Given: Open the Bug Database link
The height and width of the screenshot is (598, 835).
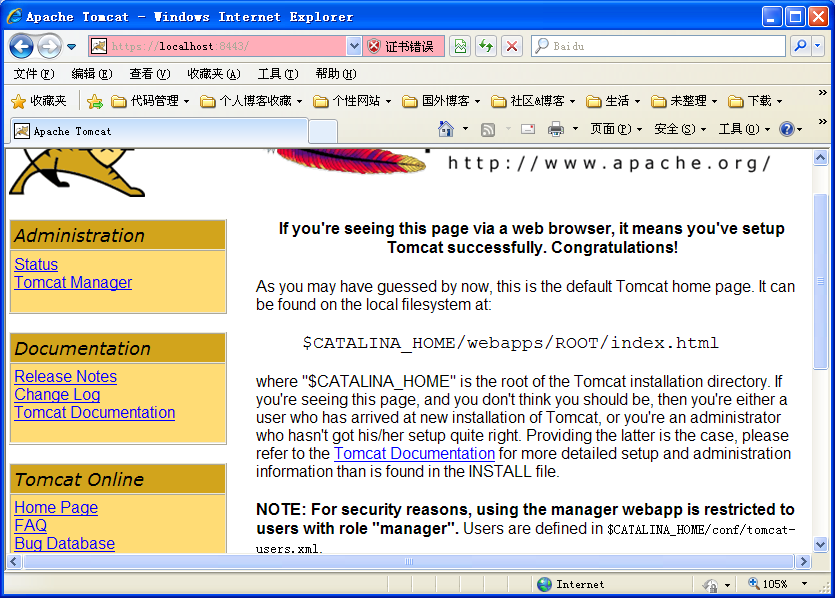Looking at the screenshot, I should [64, 544].
